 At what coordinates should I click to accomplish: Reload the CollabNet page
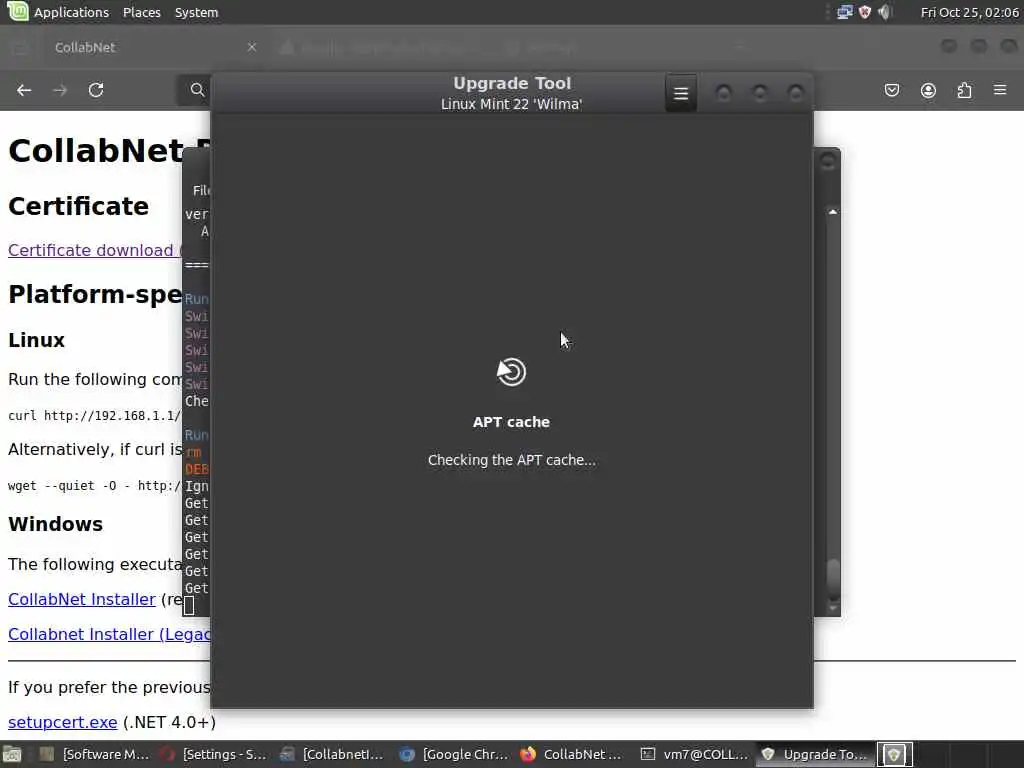[x=96, y=90]
